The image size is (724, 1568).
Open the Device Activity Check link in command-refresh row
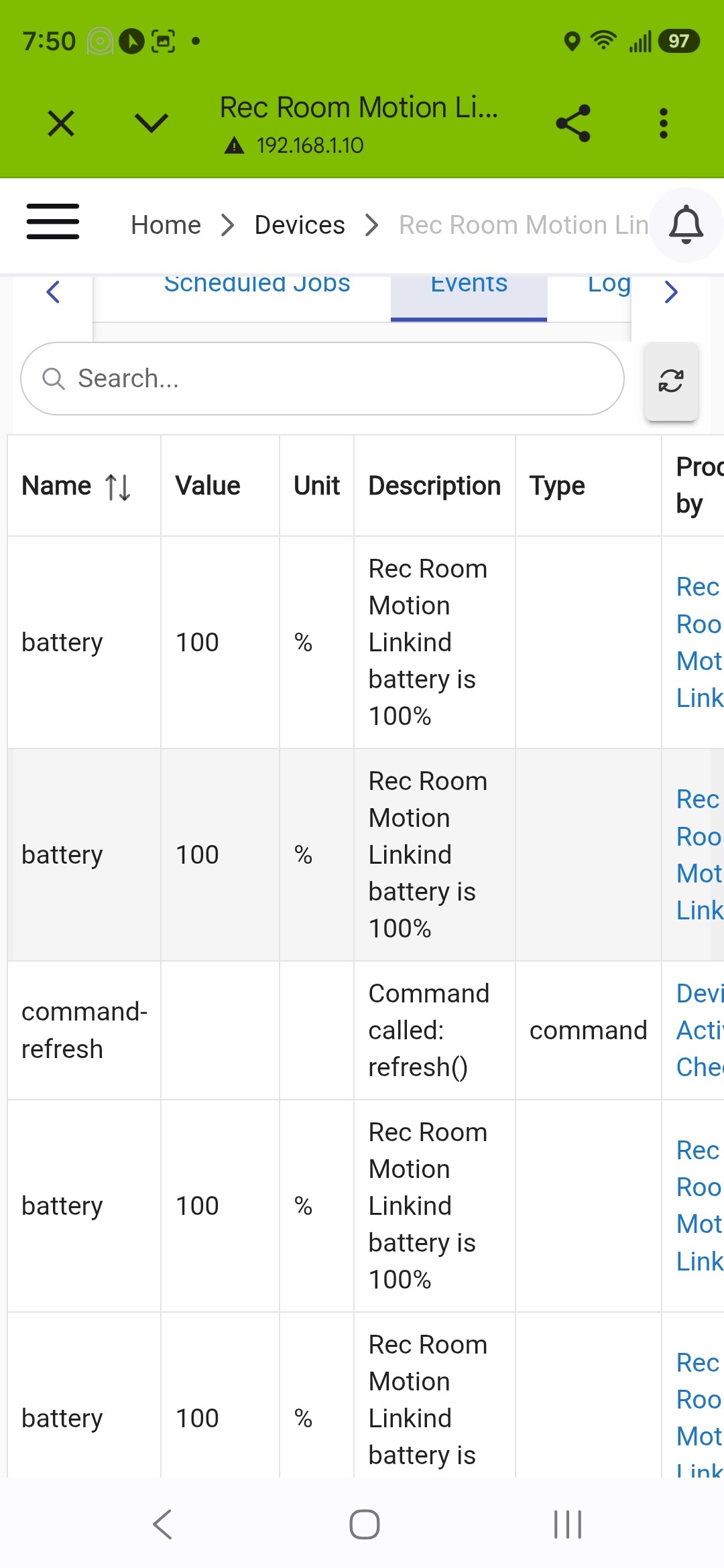click(699, 1030)
